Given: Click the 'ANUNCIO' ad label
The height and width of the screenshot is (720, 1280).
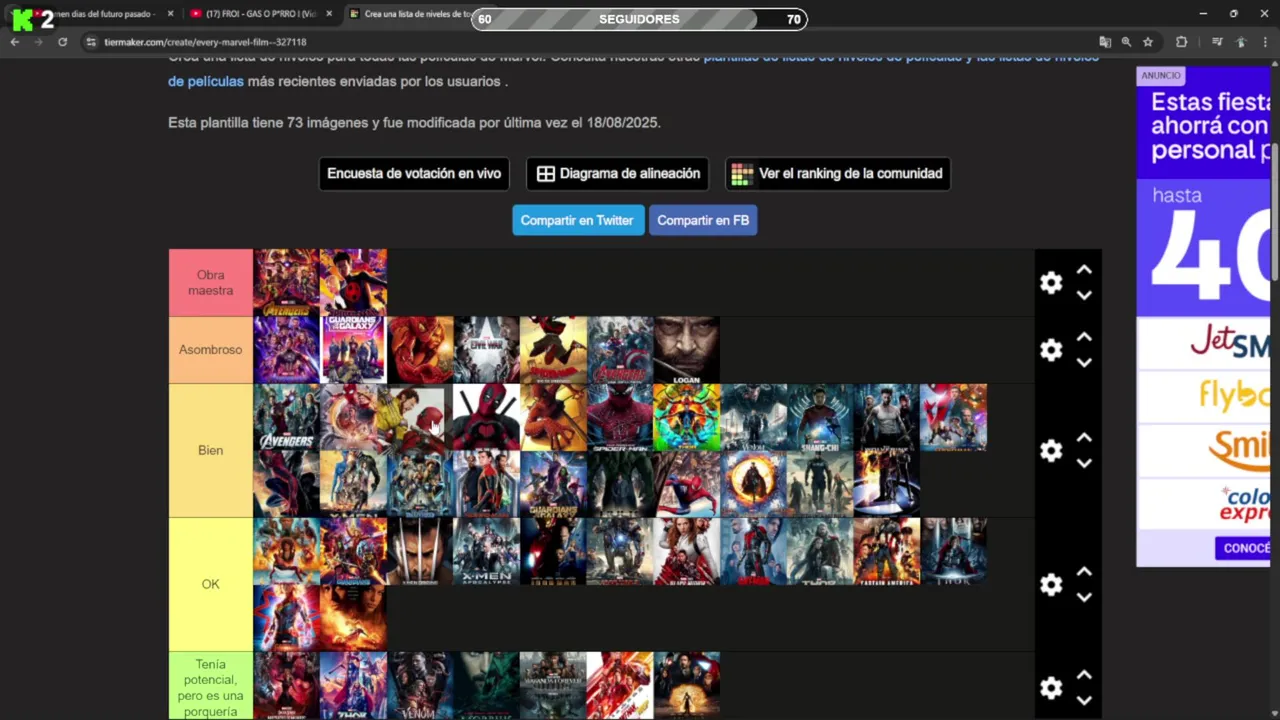Looking at the screenshot, I should tap(1161, 75).
